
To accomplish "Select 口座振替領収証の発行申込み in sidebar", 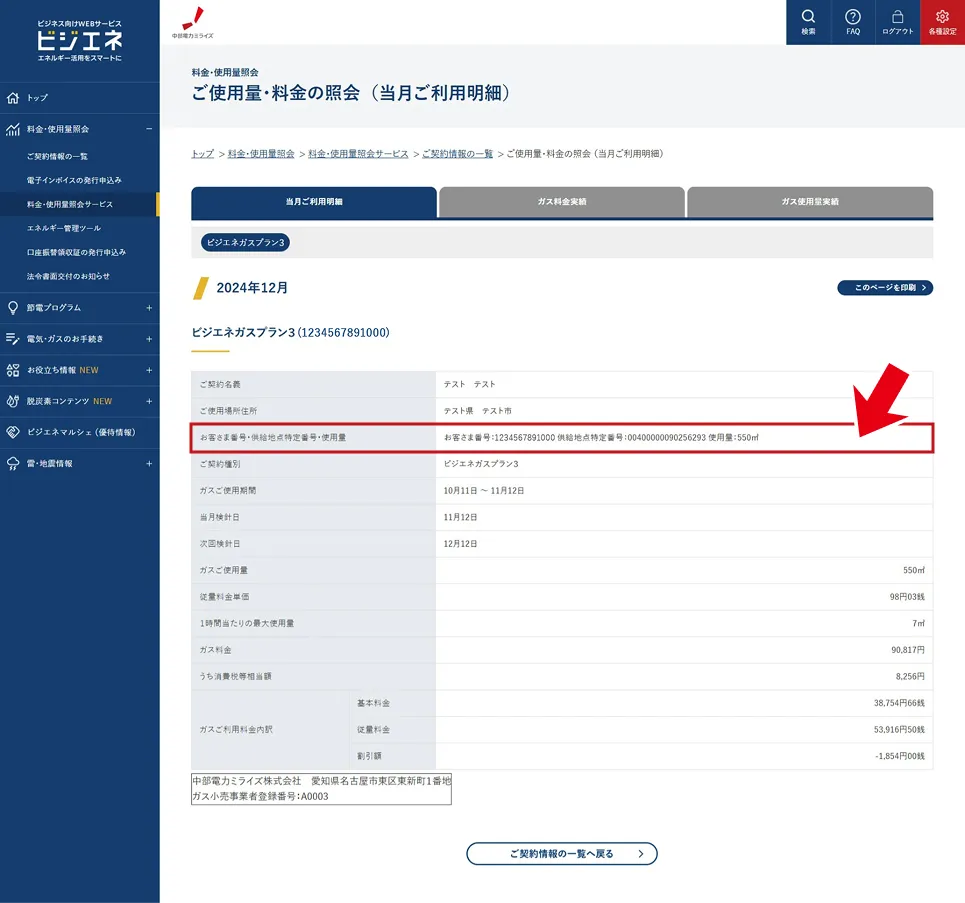I will click(76, 252).
